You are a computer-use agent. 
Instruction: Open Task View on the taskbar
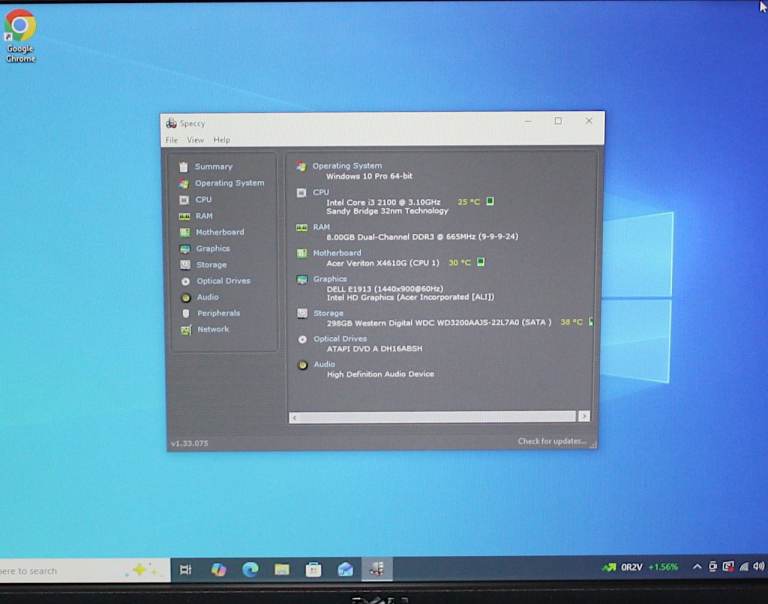point(186,570)
